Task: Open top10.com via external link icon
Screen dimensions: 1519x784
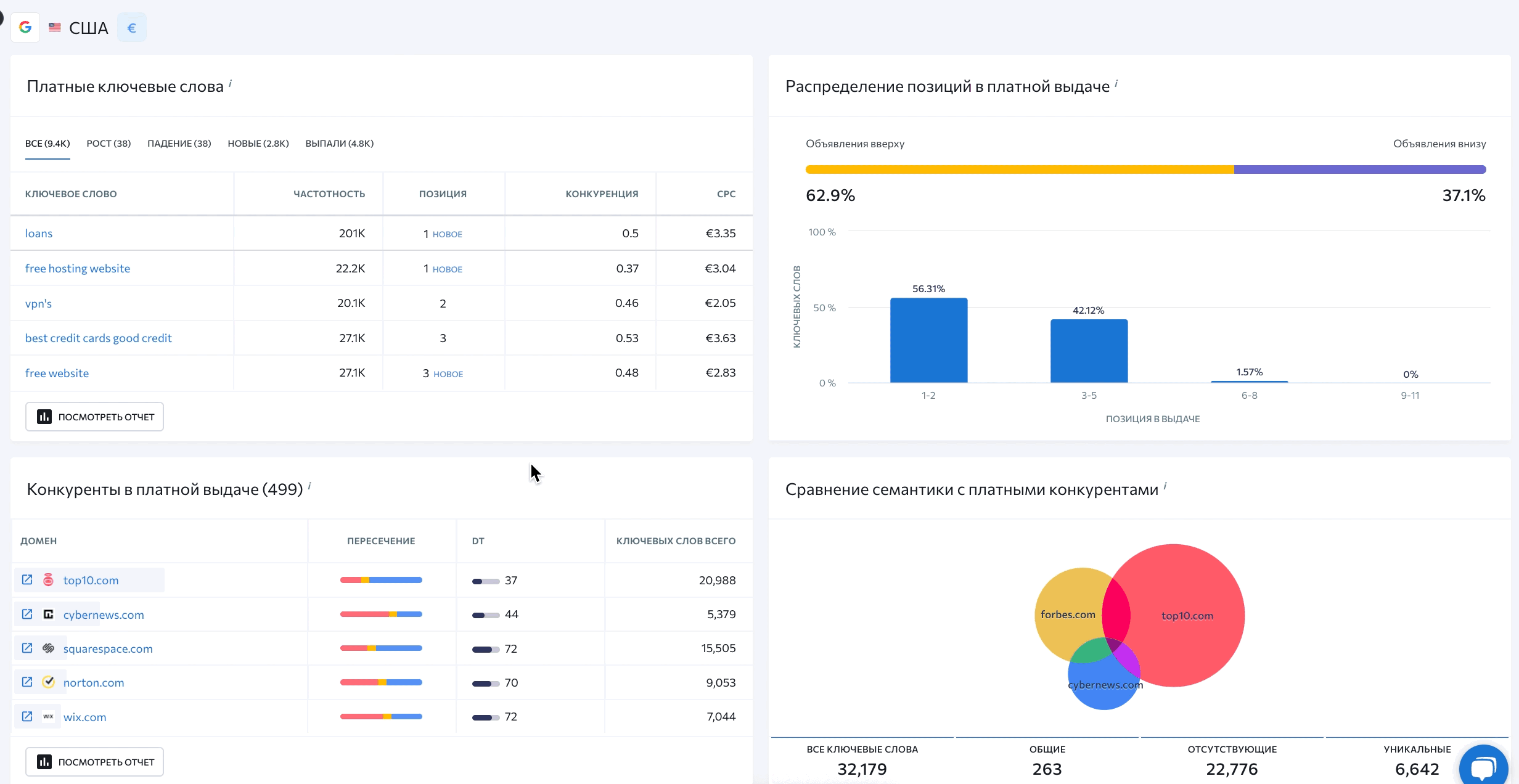Action: pos(27,580)
